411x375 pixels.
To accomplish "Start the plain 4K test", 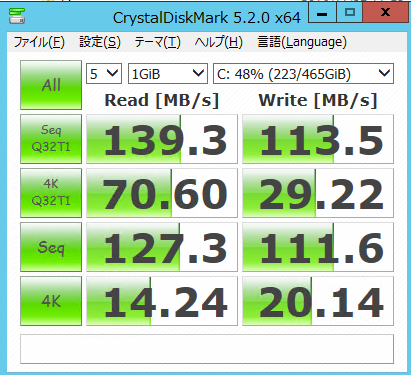I will click(51, 301).
